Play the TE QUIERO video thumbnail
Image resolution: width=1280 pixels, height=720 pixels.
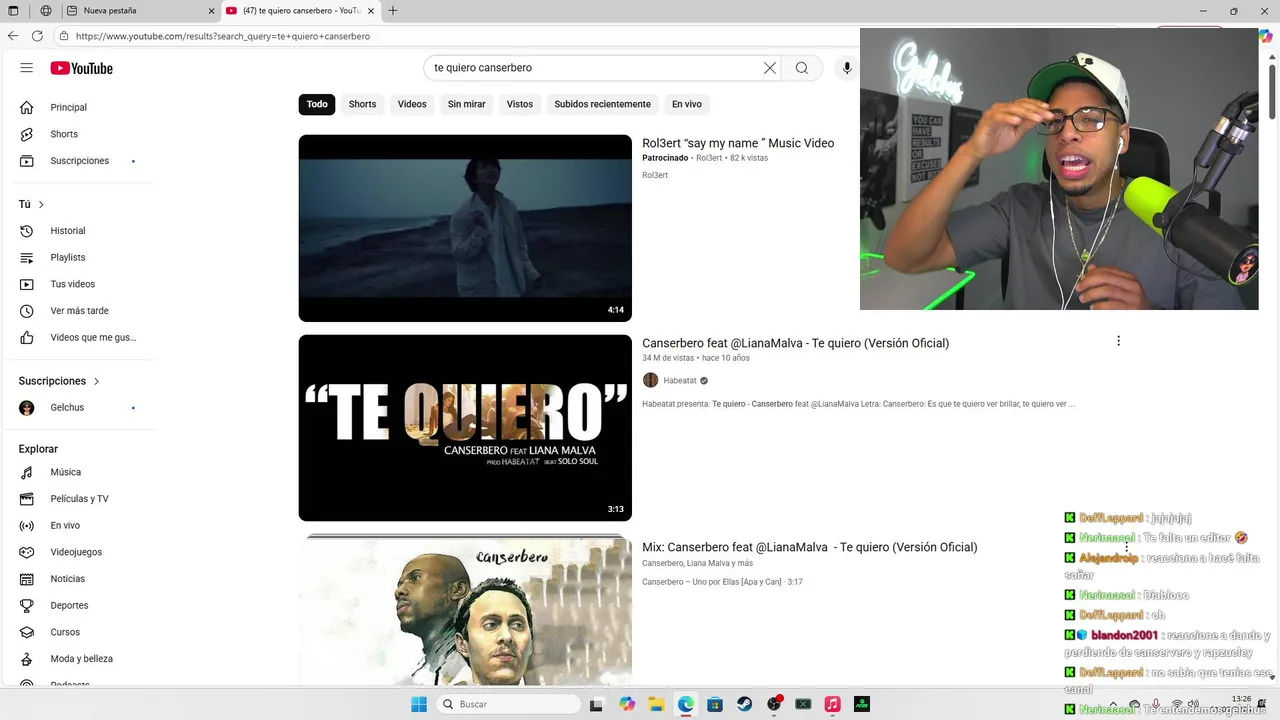click(465, 428)
